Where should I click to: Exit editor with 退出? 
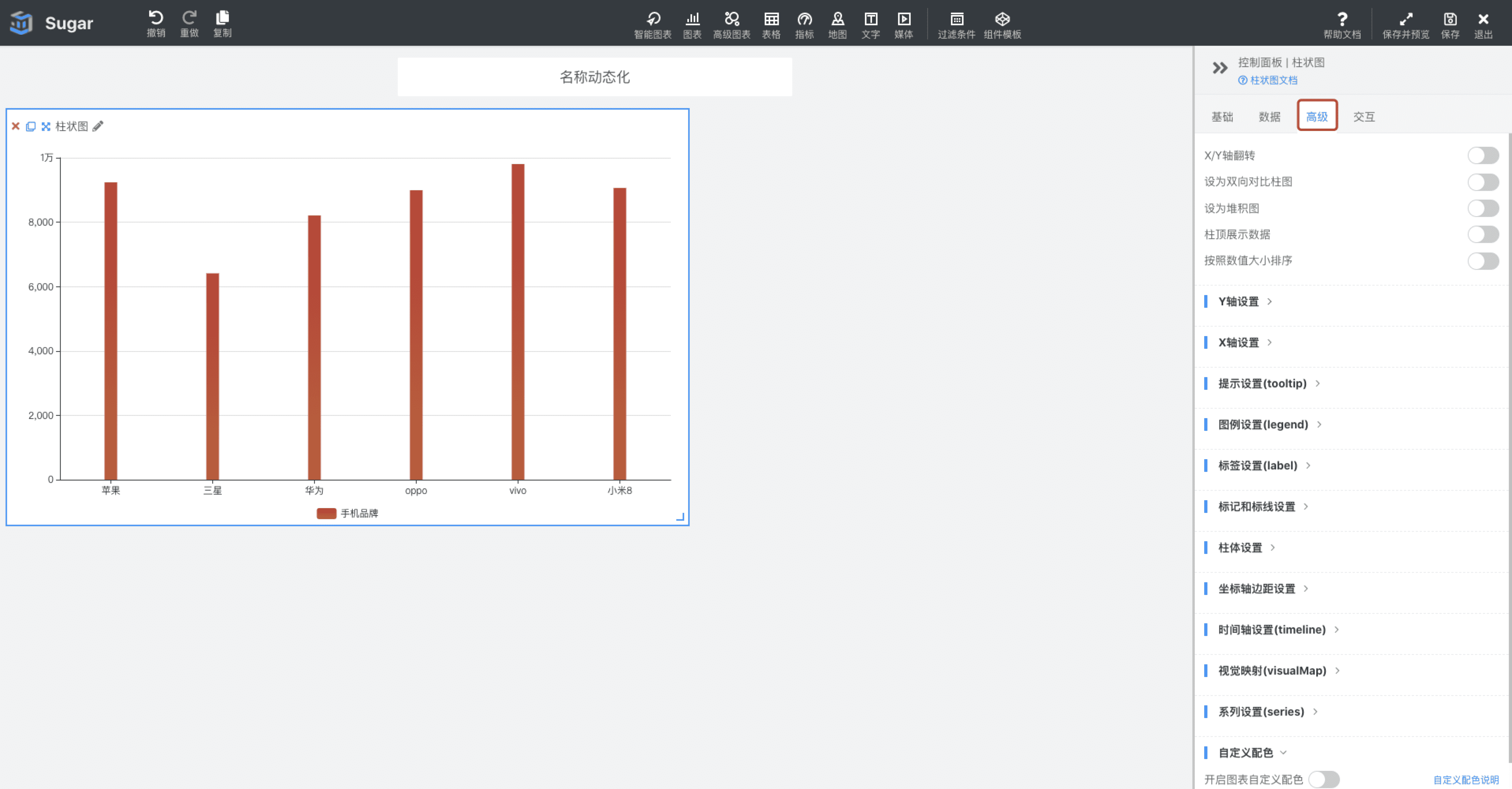(x=1484, y=25)
